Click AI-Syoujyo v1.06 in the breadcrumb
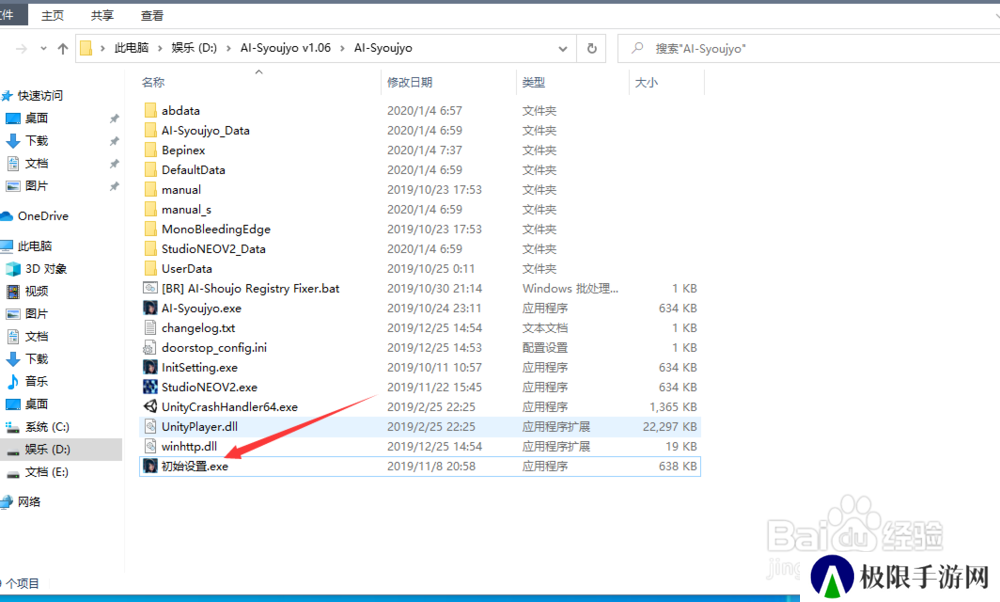 286,48
